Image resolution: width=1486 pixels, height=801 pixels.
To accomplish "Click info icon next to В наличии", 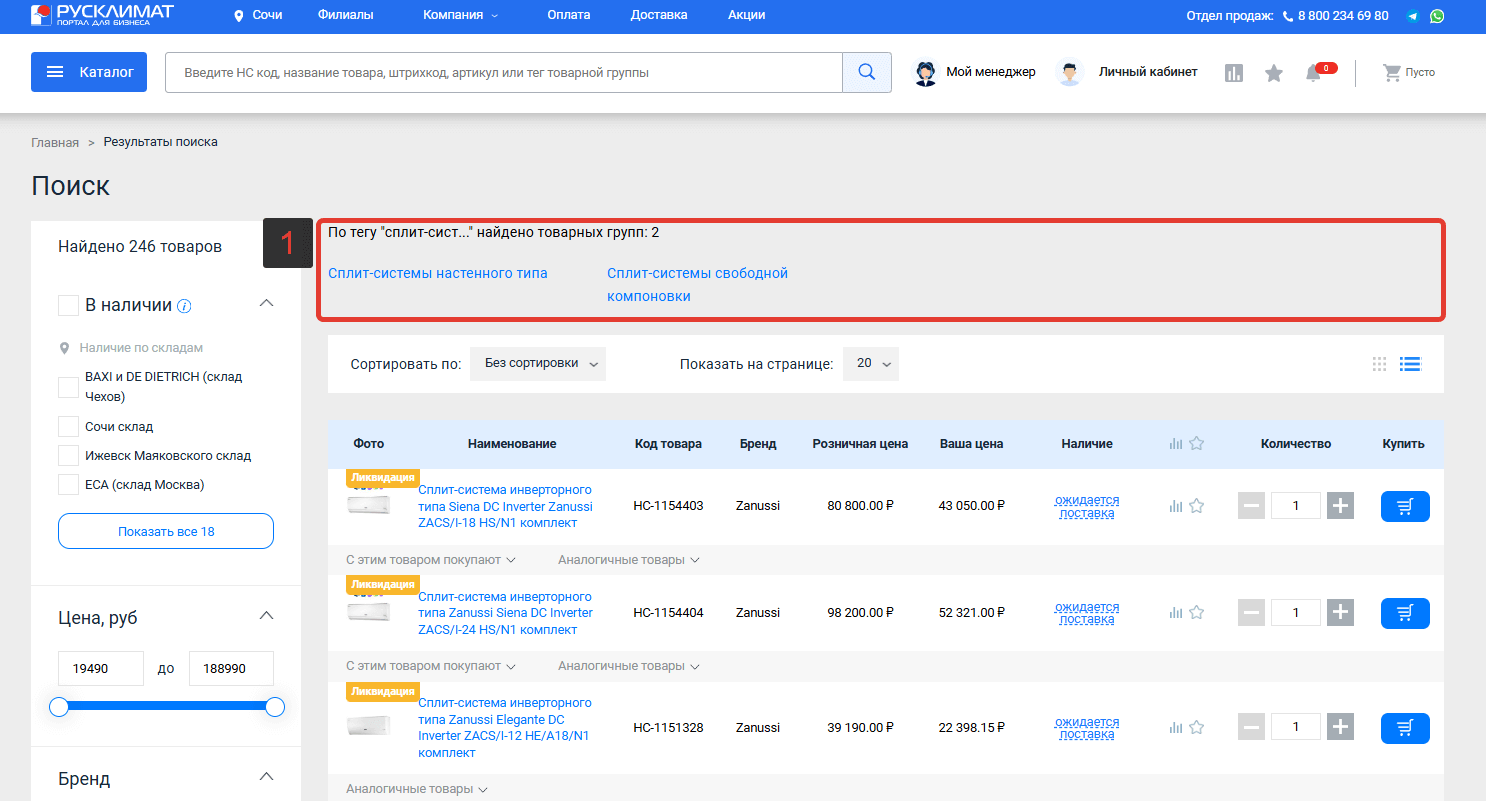I will 184,306.
